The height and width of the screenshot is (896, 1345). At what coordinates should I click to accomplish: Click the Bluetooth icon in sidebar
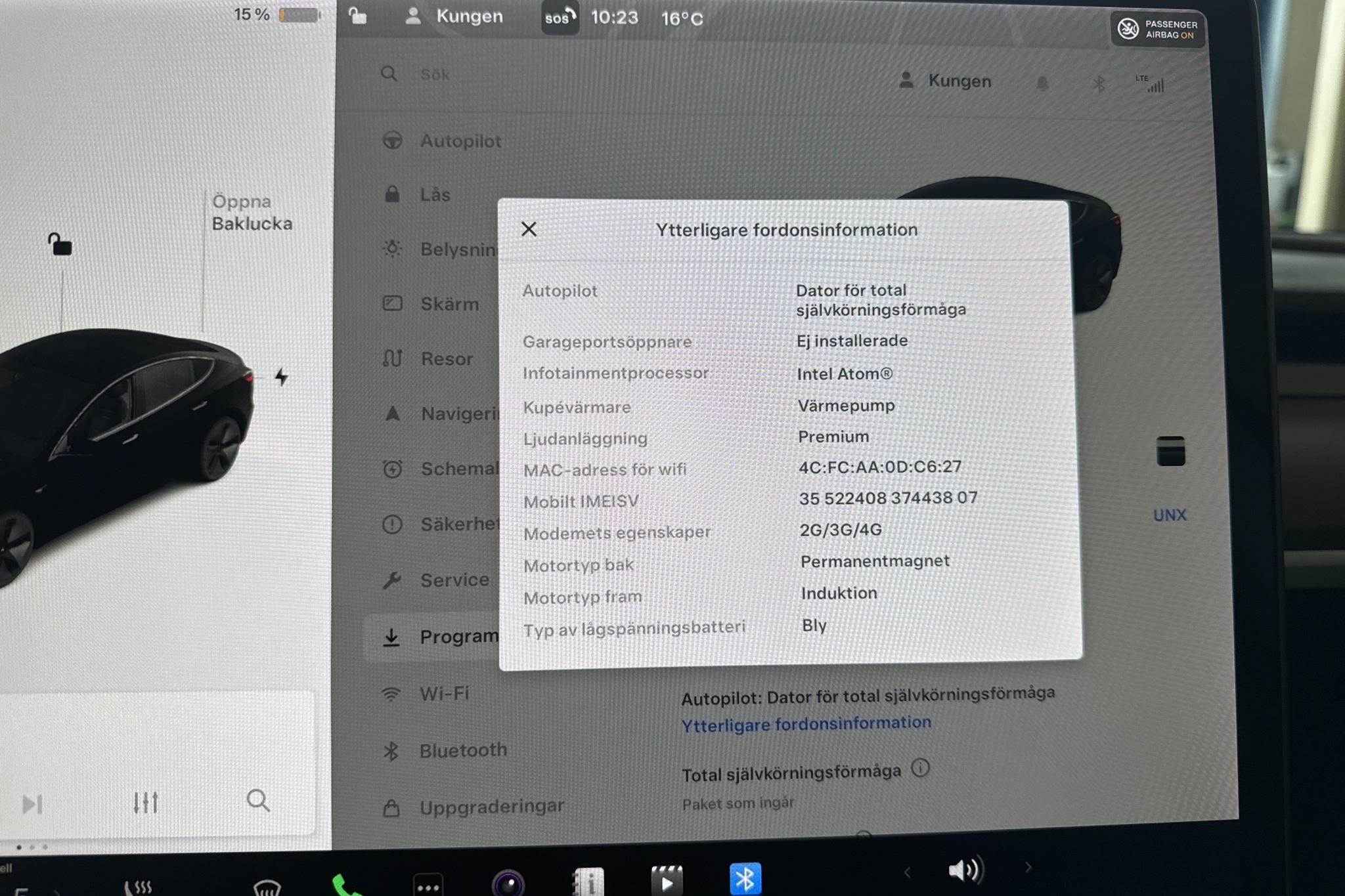point(394,748)
